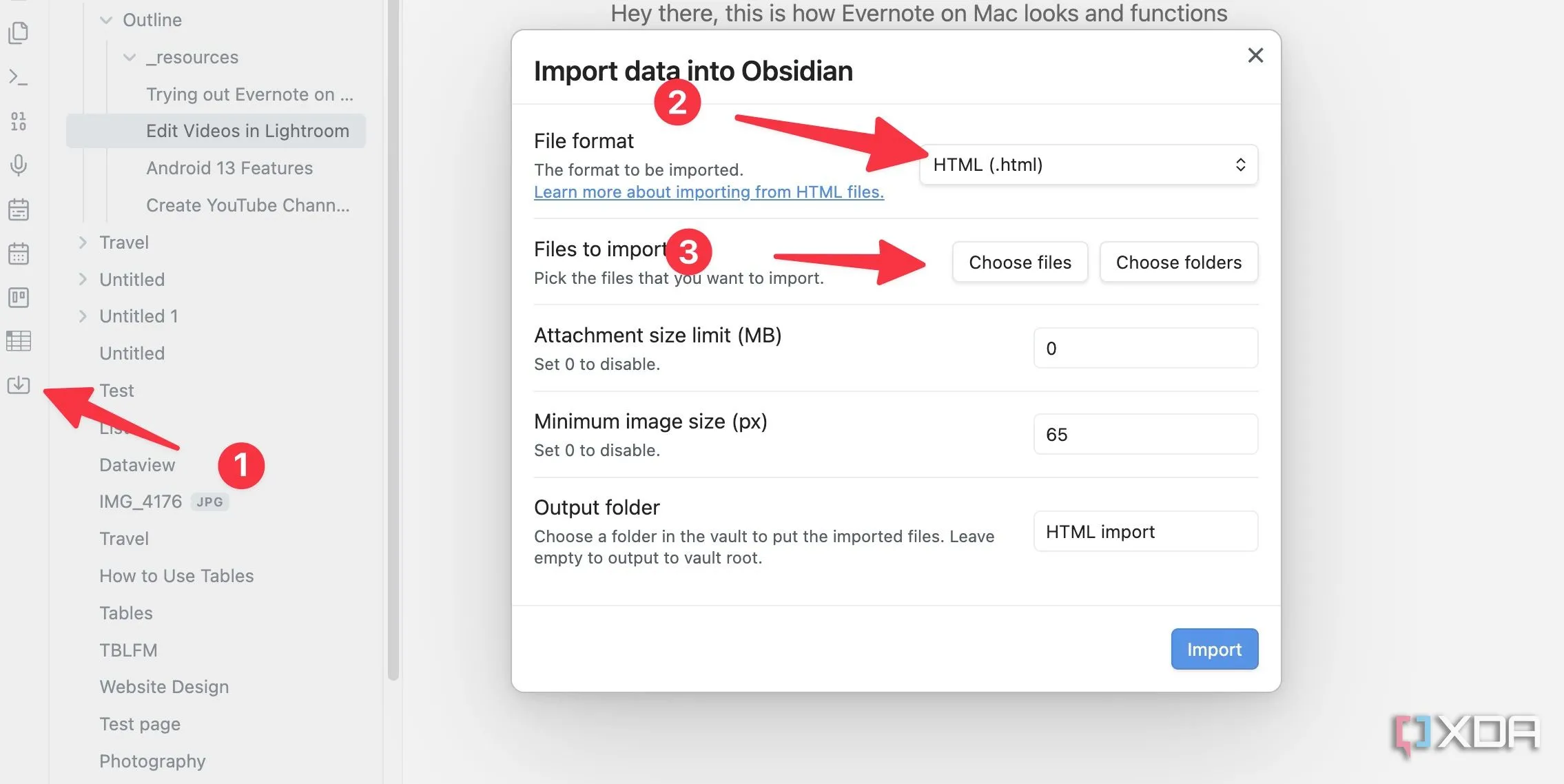
Task: Open the Trying out Evernote on ... note
Action: pos(249,94)
